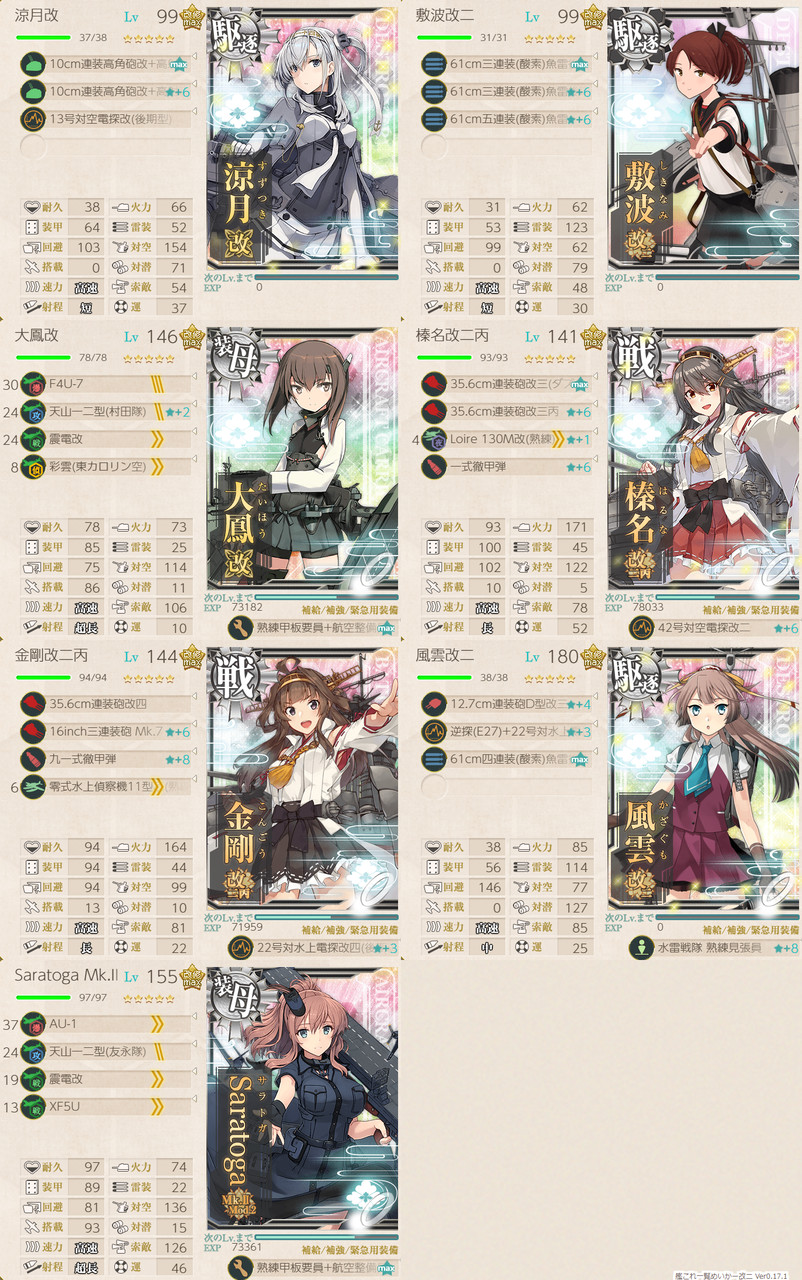Click the radar icon beside 13号対空電探改(後期型)
The width and height of the screenshot is (802, 1280).
(x=33, y=119)
